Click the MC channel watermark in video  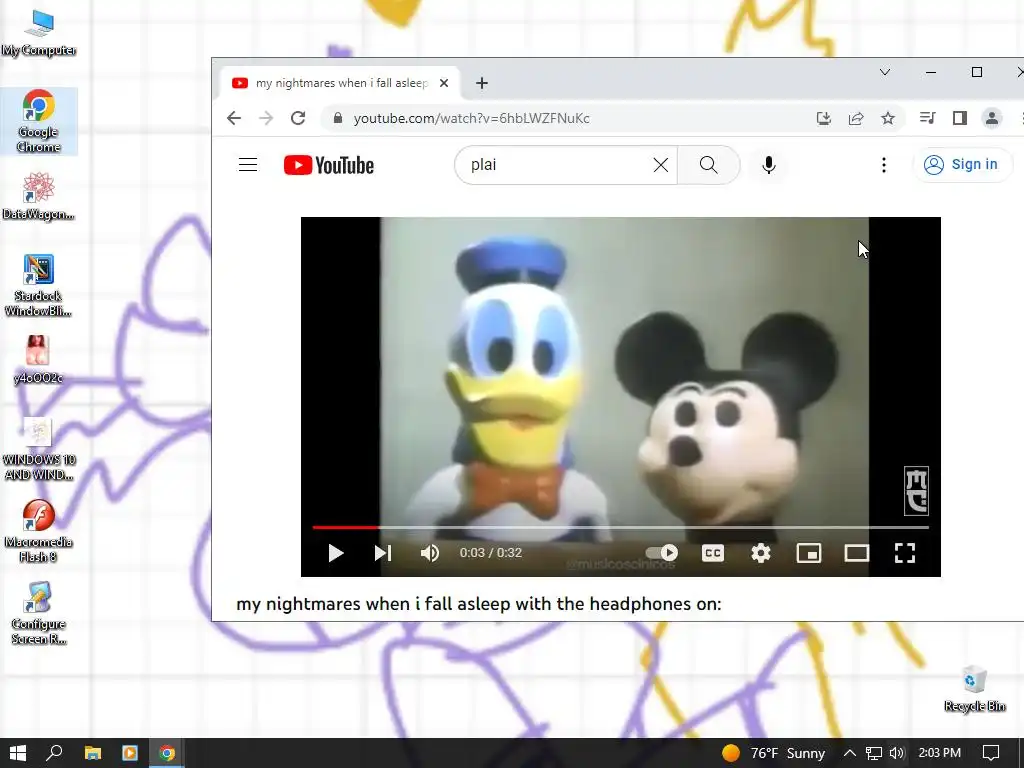pos(916,490)
